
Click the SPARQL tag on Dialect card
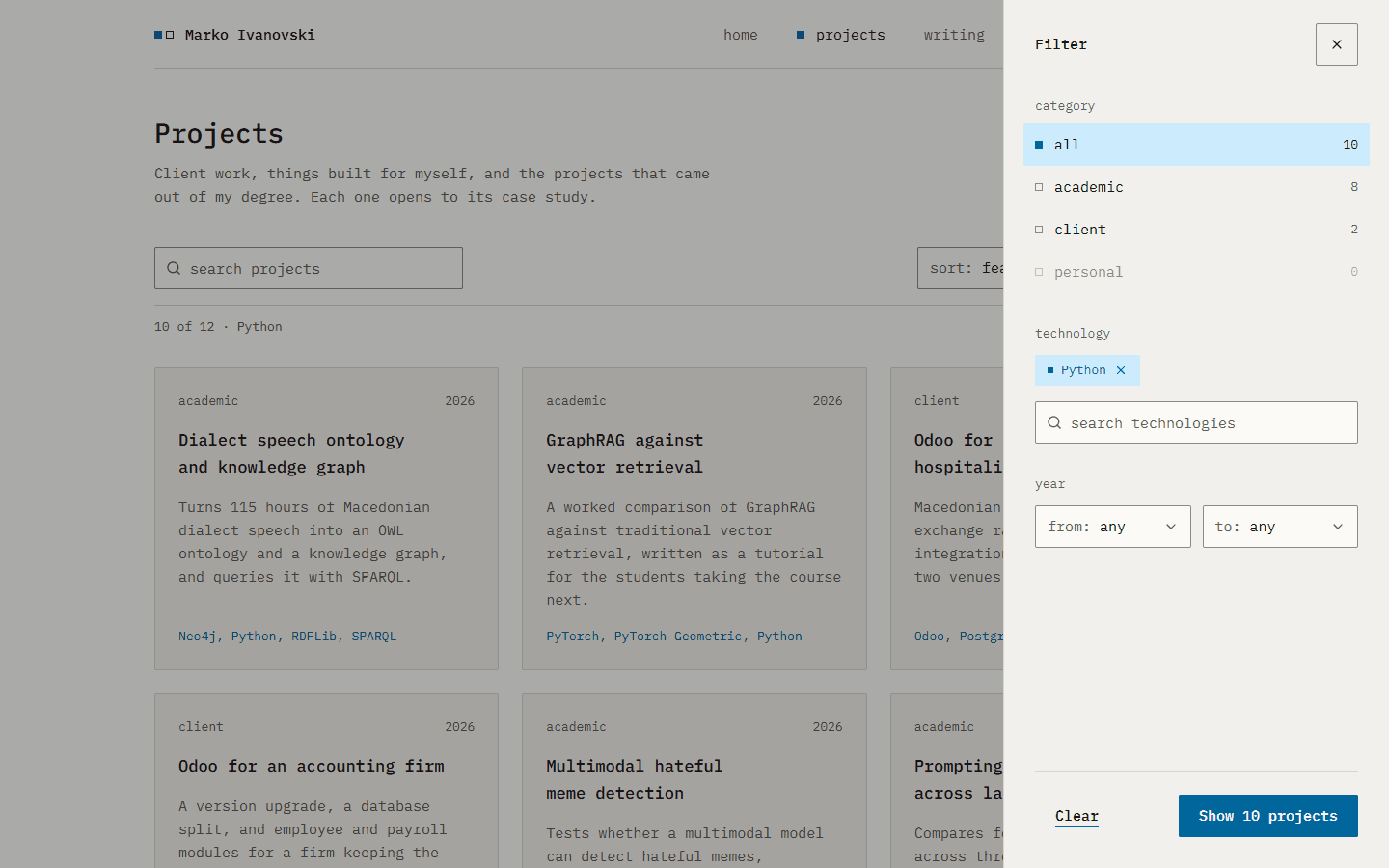374,637
